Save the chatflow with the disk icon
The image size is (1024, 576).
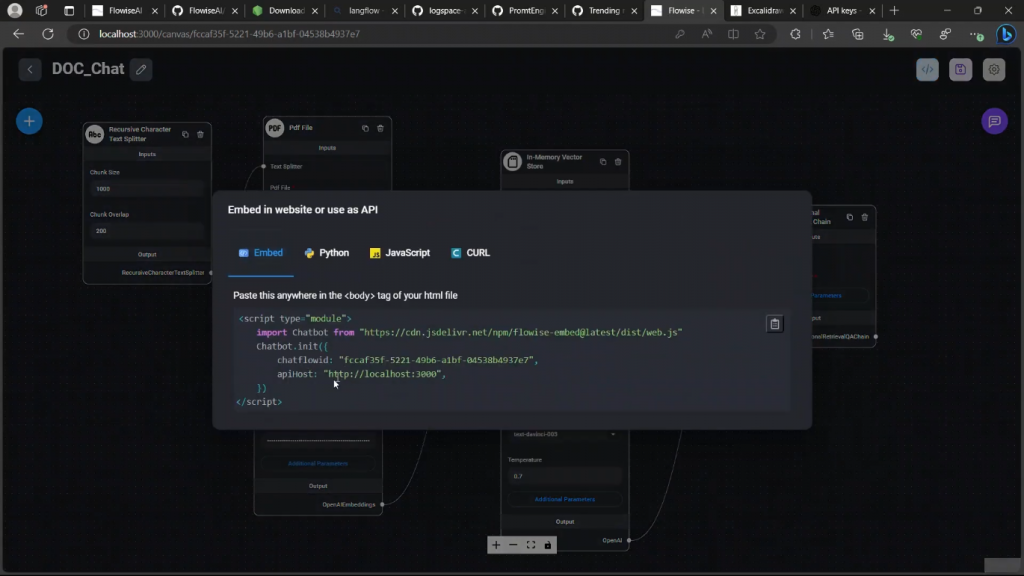tap(961, 69)
